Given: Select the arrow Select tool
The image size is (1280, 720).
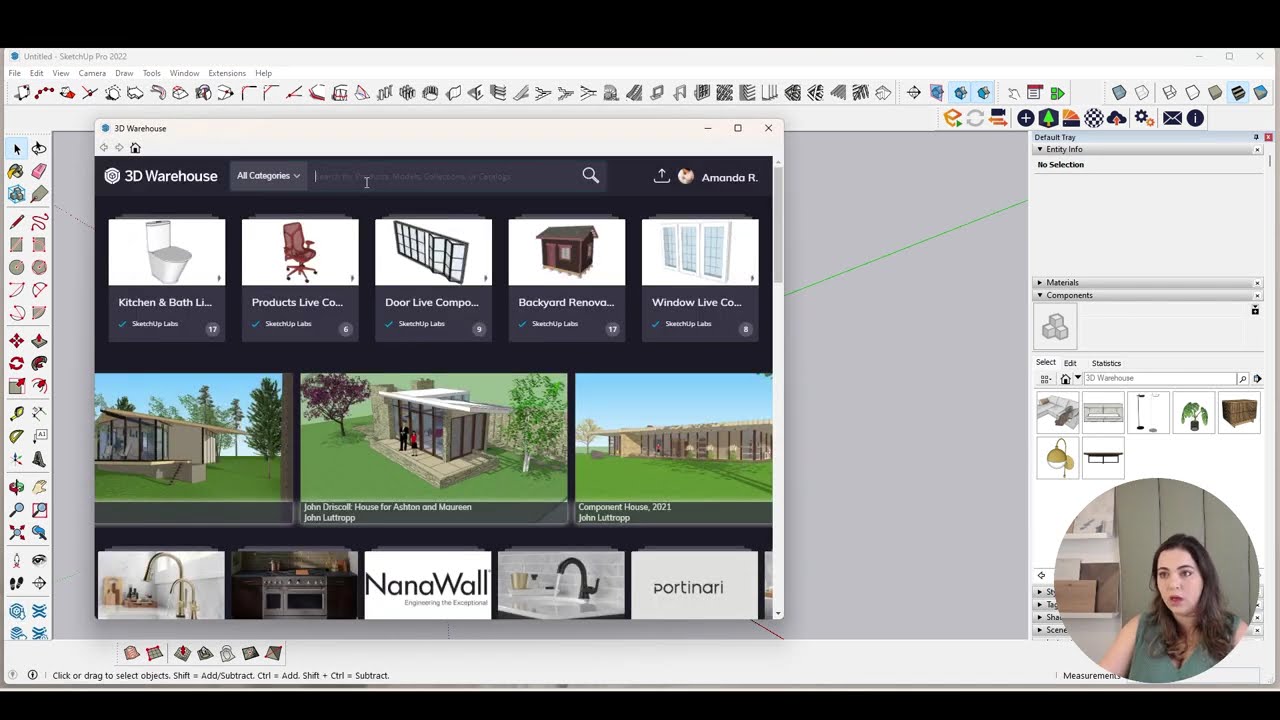Looking at the screenshot, I should [17, 148].
